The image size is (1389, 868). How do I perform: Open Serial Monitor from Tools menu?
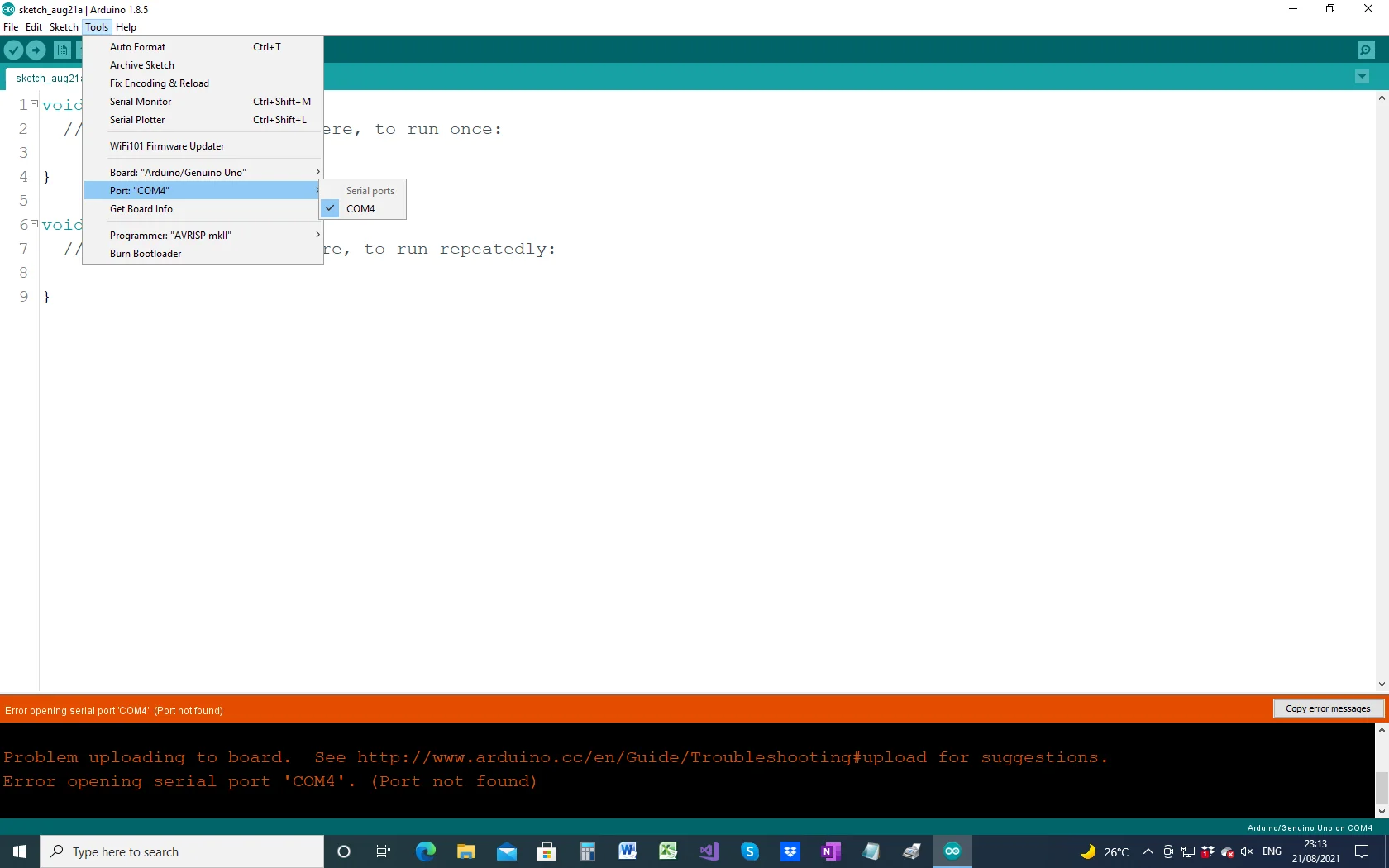[x=203, y=102]
